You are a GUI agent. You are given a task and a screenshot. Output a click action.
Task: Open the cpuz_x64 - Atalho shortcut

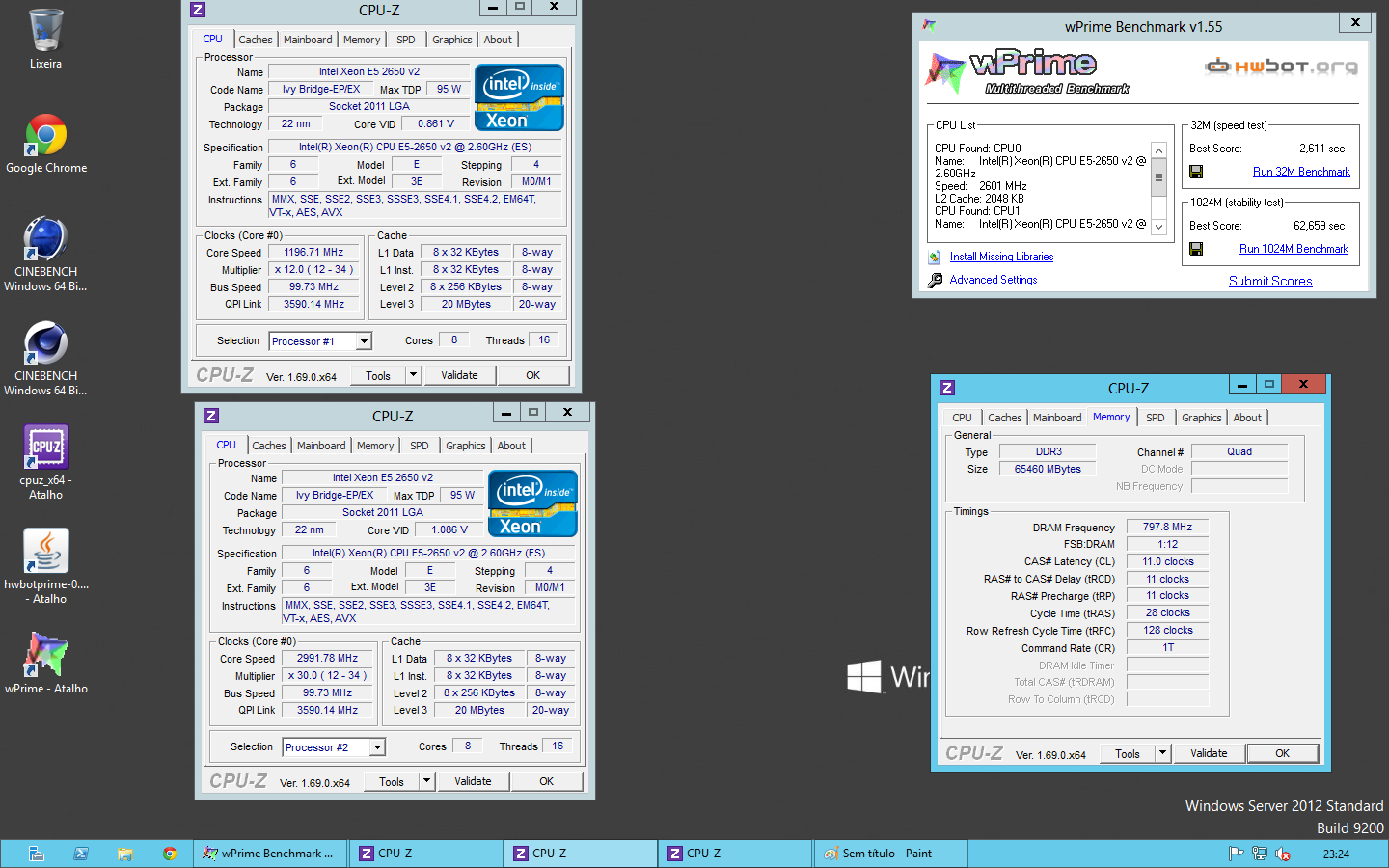click(x=45, y=447)
